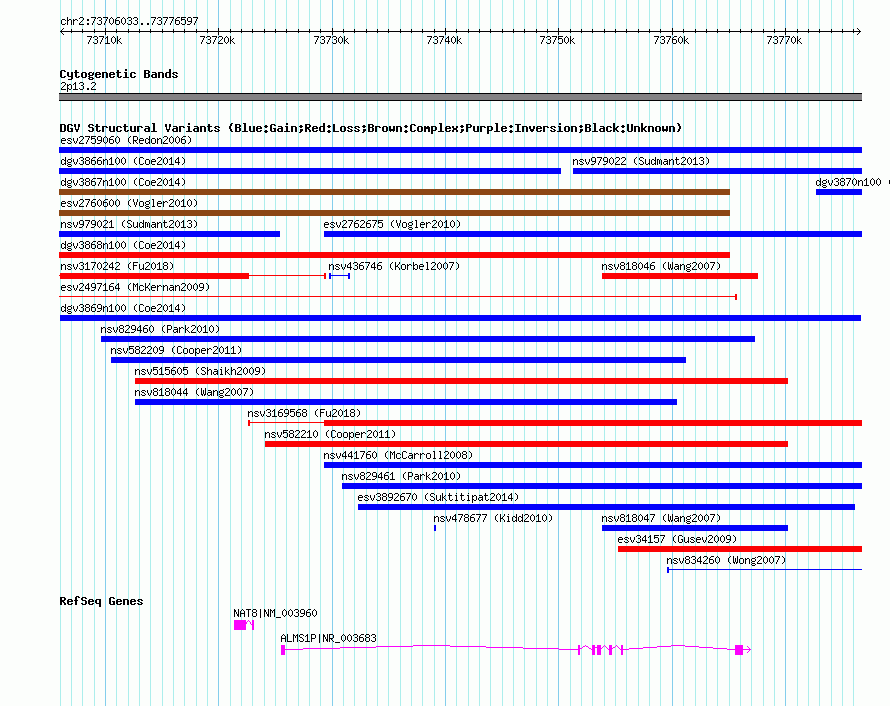
Task: Click the chr2:73706033..73776597 coordinates text
Action: click(129, 21)
